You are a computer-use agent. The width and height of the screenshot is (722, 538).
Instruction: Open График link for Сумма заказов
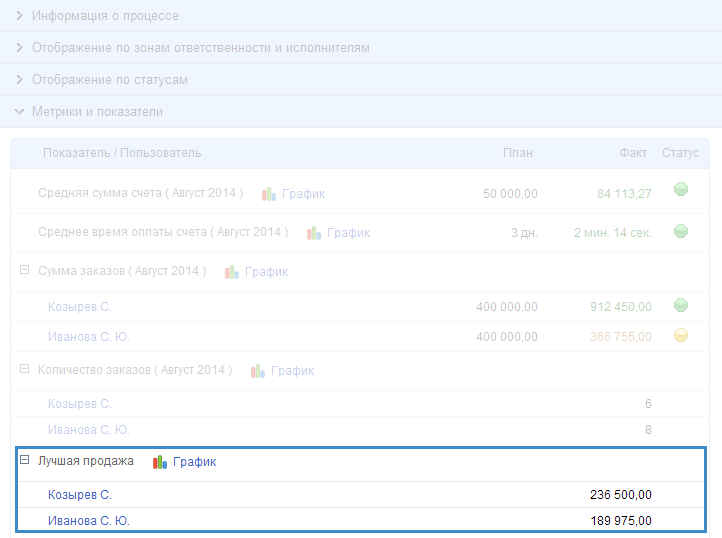point(267,272)
